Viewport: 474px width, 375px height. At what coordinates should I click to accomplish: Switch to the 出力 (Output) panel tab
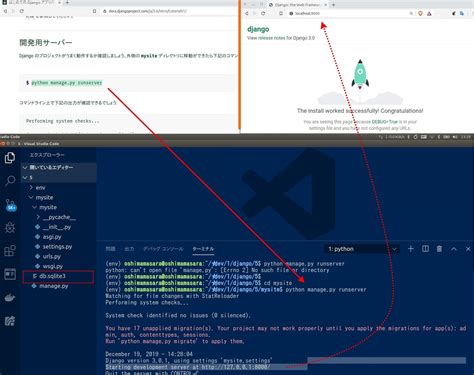point(129,249)
